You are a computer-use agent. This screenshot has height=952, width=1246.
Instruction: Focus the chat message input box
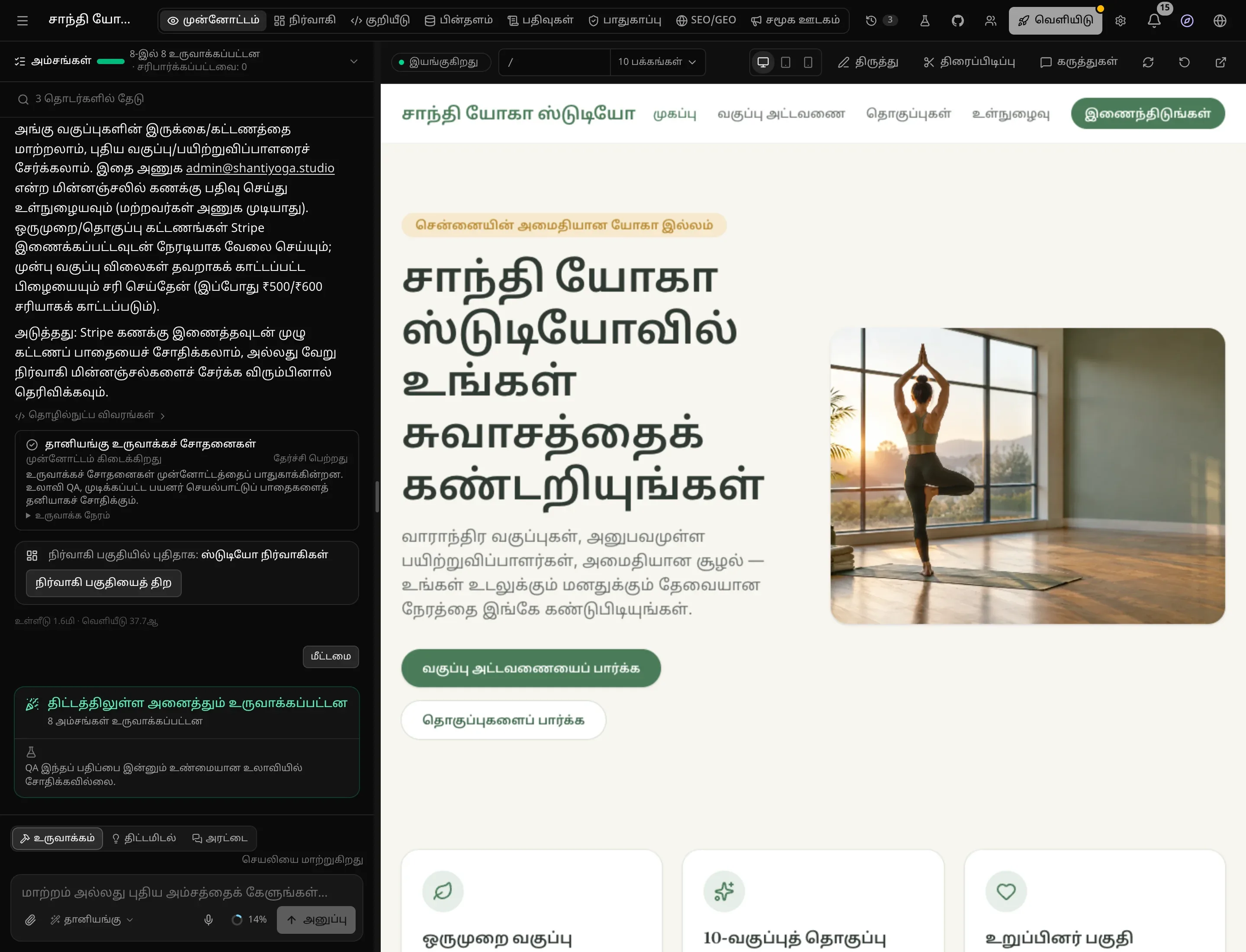(x=187, y=892)
